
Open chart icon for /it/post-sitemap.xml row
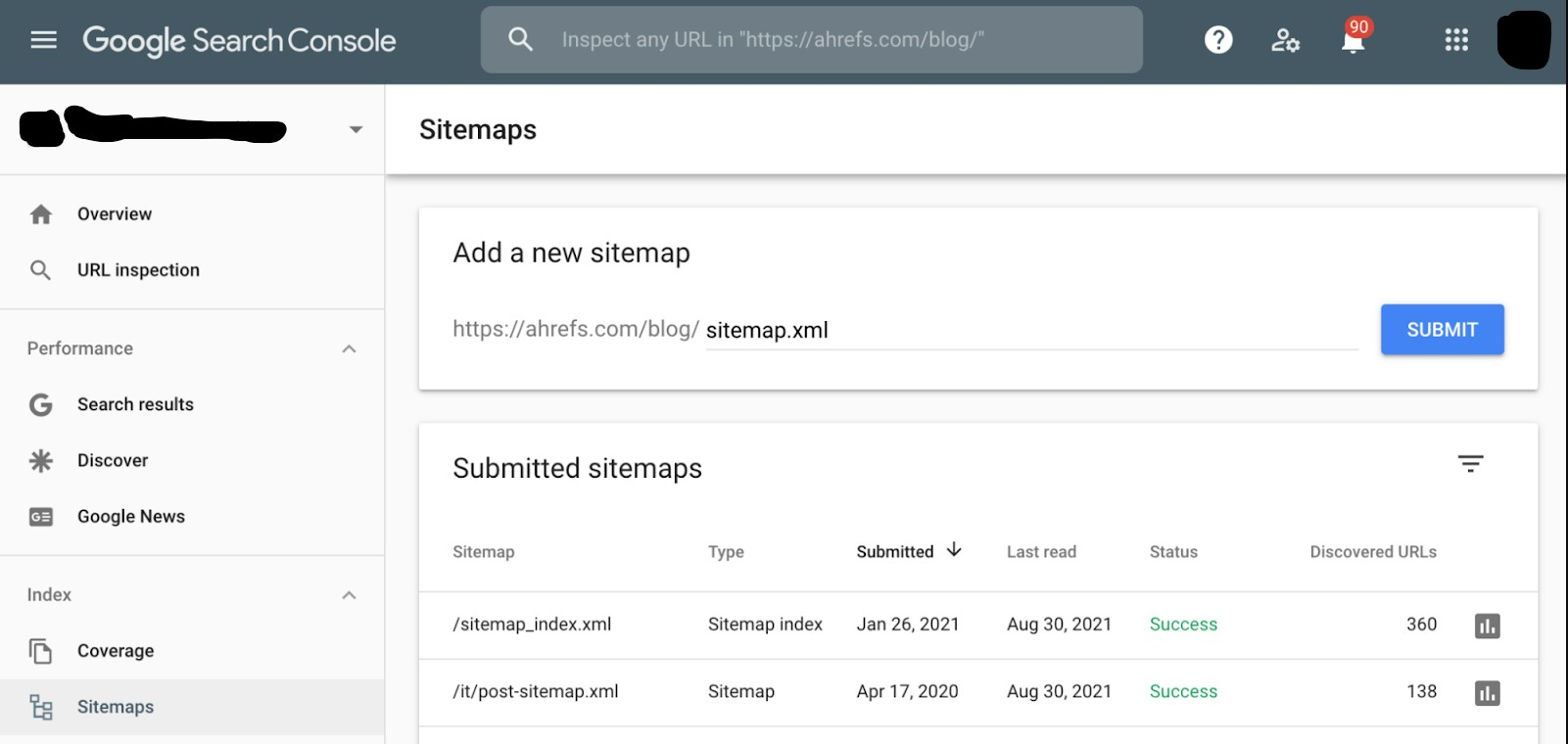pyautogui.click(x=1487, y=693)
